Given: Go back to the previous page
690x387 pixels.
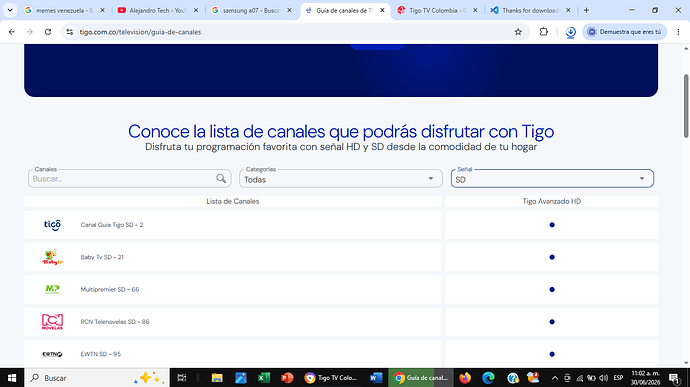Looking at the screenshot, I should click(x=12, y=32).
